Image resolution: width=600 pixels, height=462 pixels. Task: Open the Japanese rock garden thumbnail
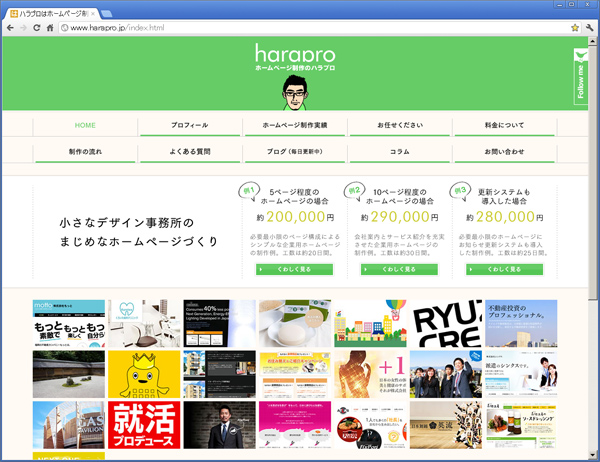tap(69, 374)
